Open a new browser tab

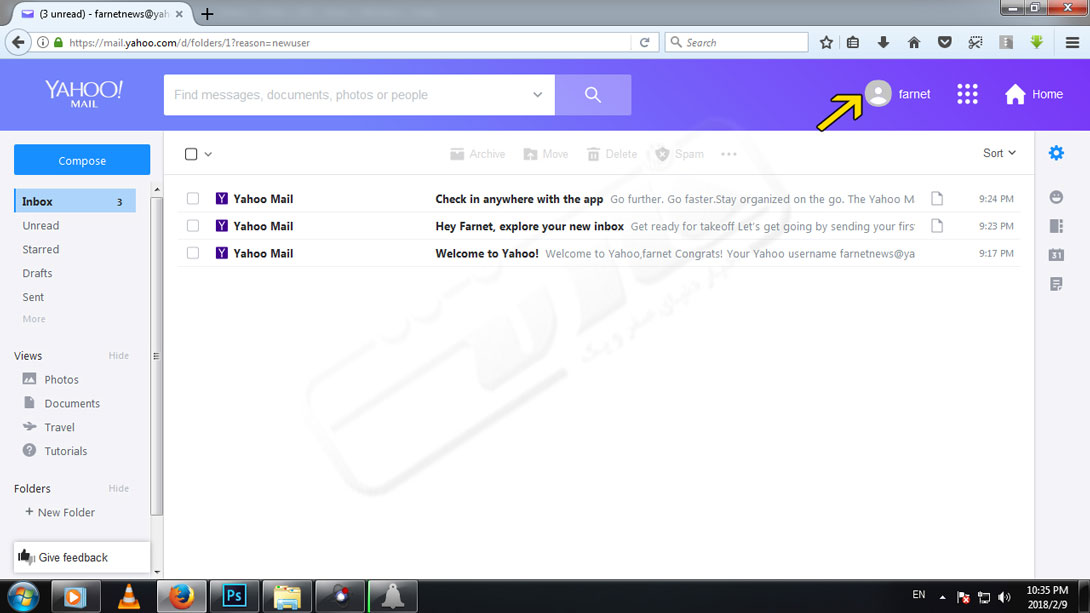tap(206, 14)
